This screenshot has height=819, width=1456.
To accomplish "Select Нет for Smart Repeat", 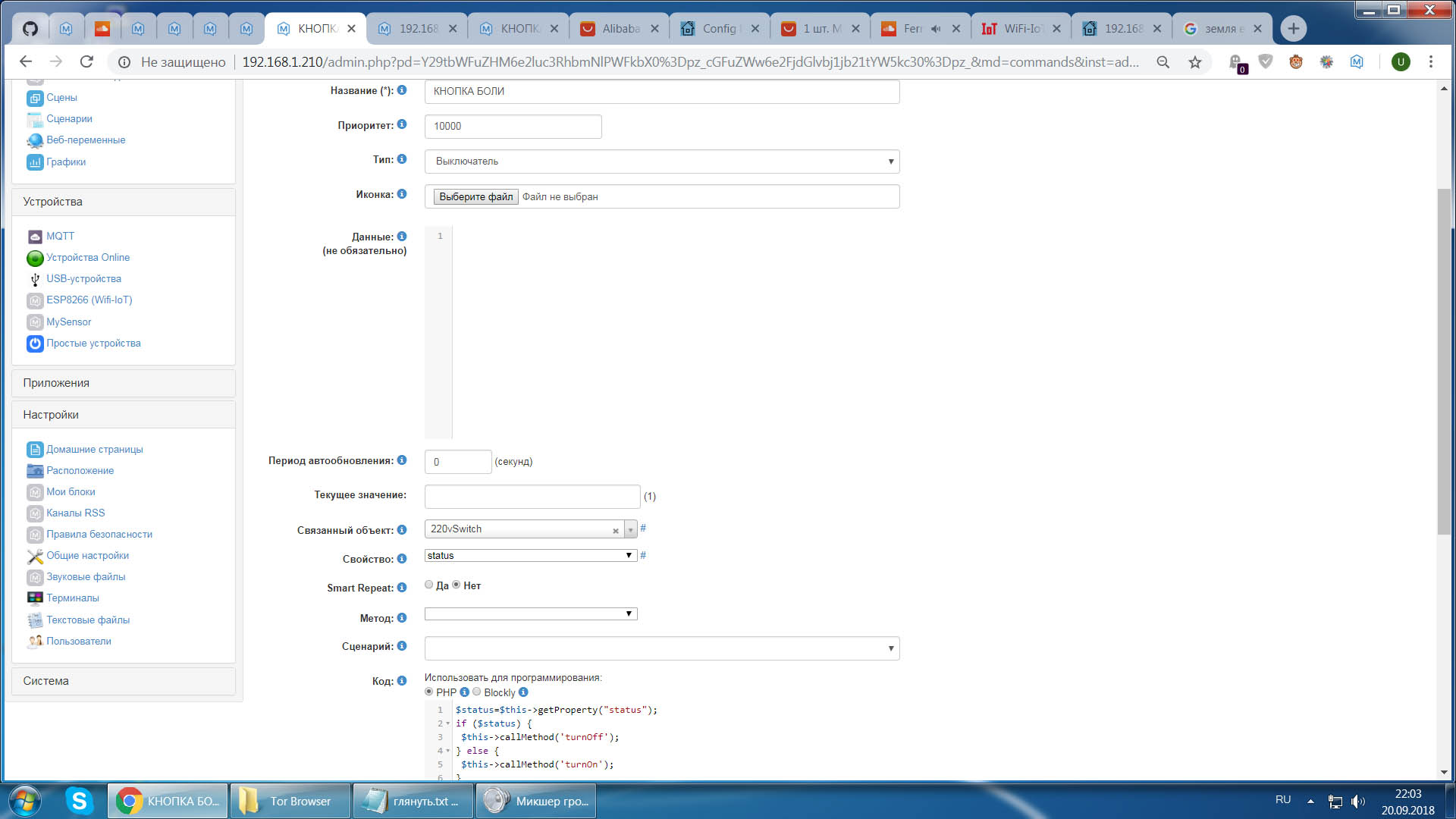I will 457,585.
